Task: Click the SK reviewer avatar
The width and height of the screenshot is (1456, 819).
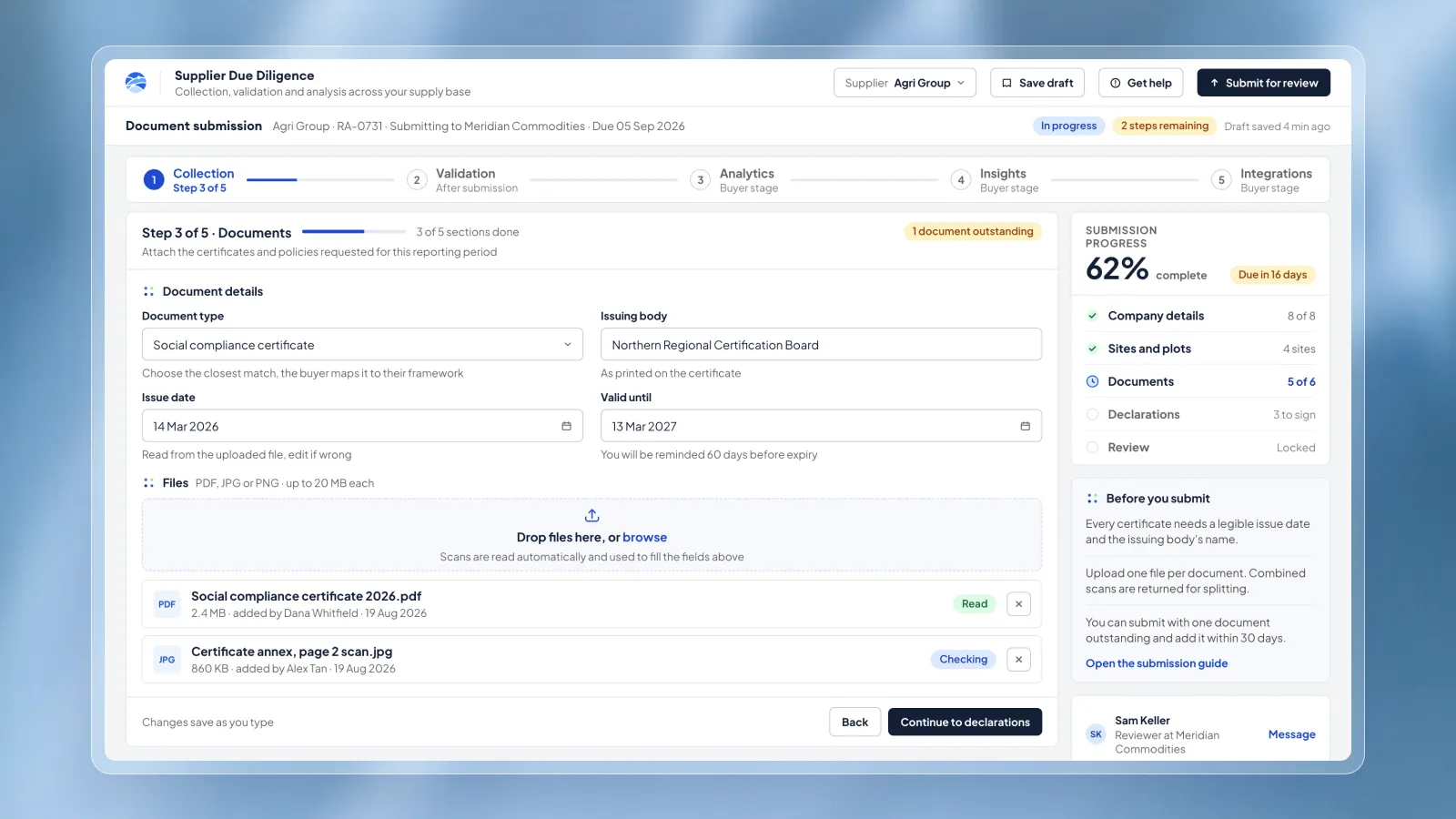Action: point(1096,734)
